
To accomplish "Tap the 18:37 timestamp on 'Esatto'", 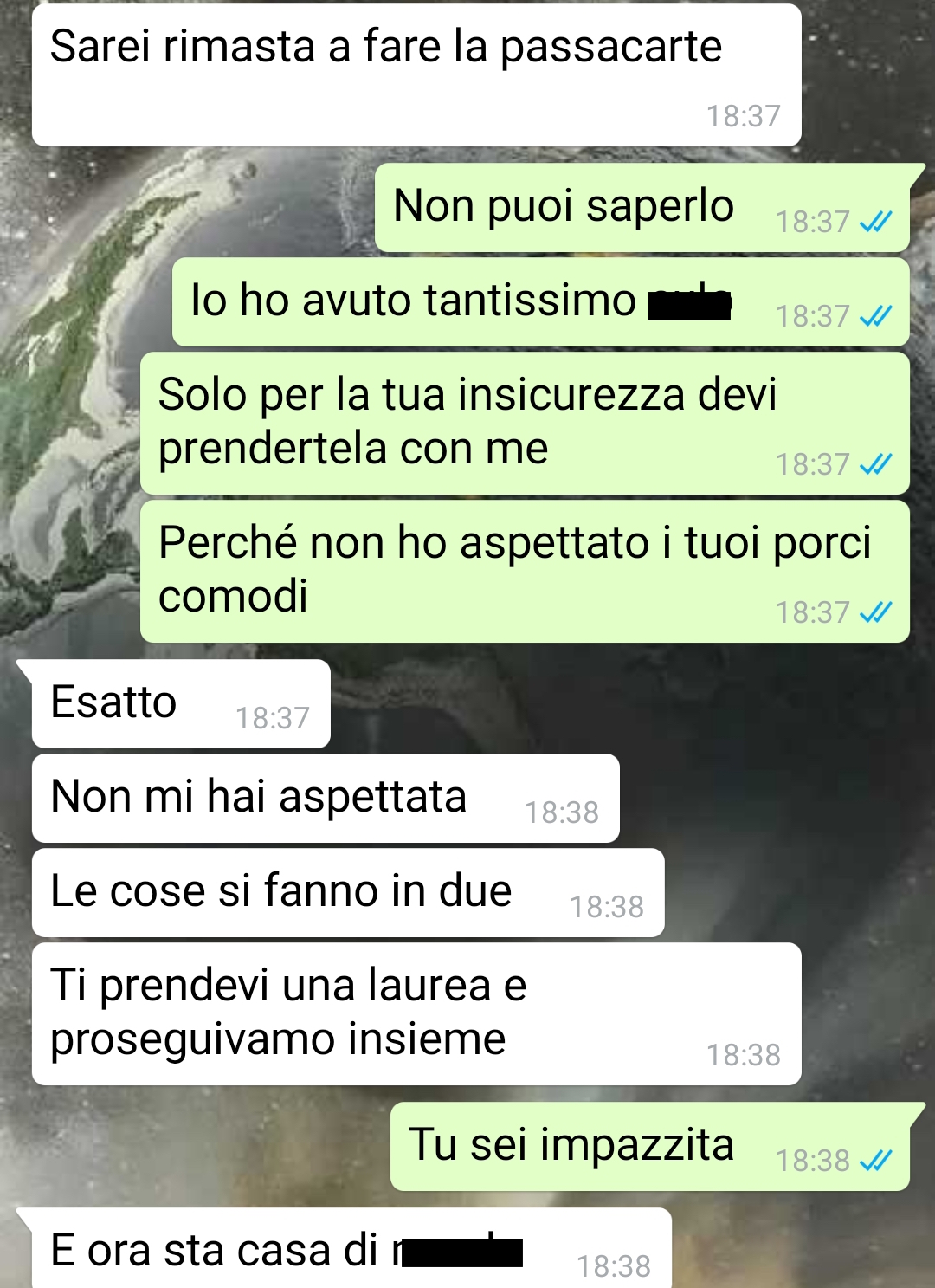I will click(273, 718).
